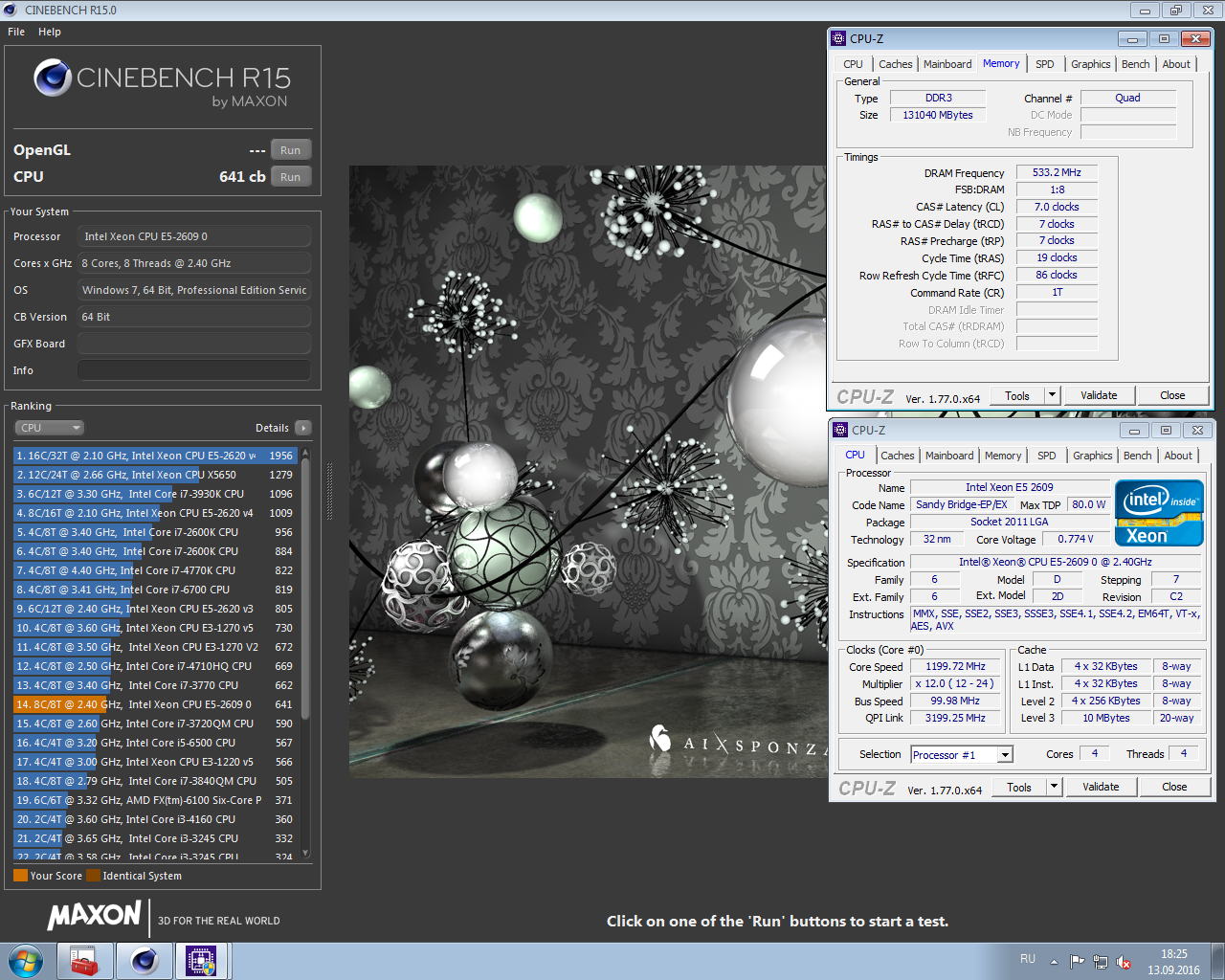Click Tools button in upper CPU-Z
The height and width of the screenshot is (980, 1225).
pyautogui.click(x=1017, y=395)
